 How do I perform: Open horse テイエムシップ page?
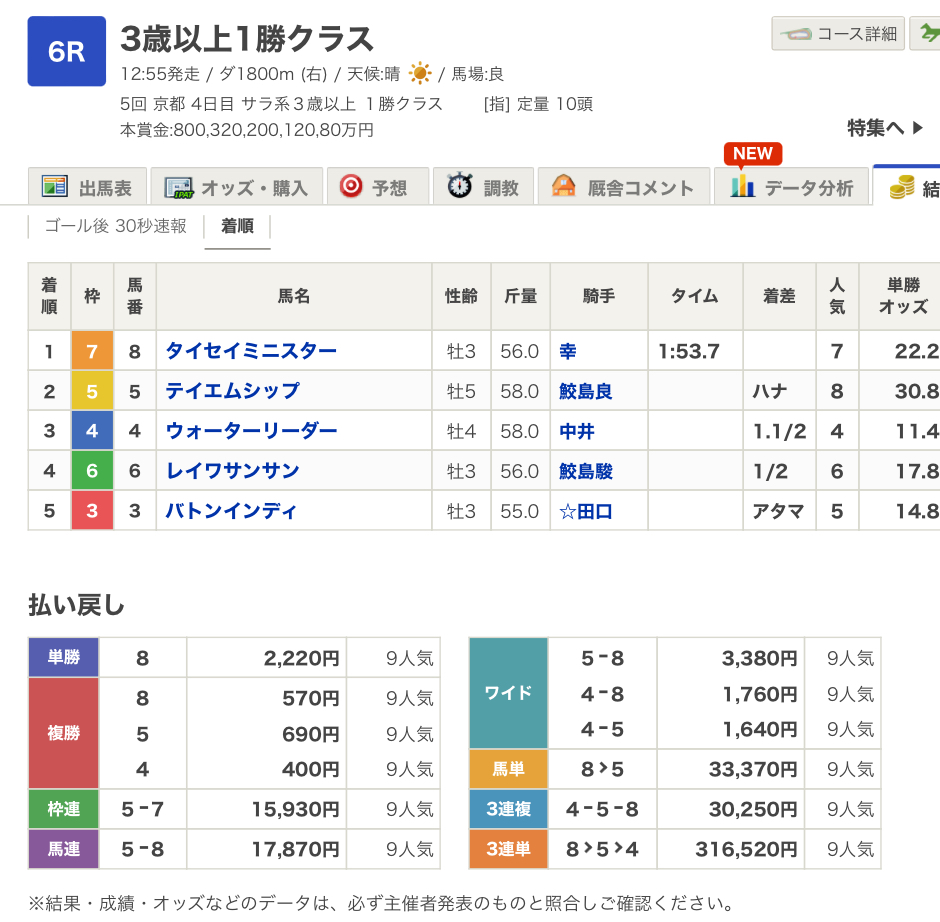(232, 391)
